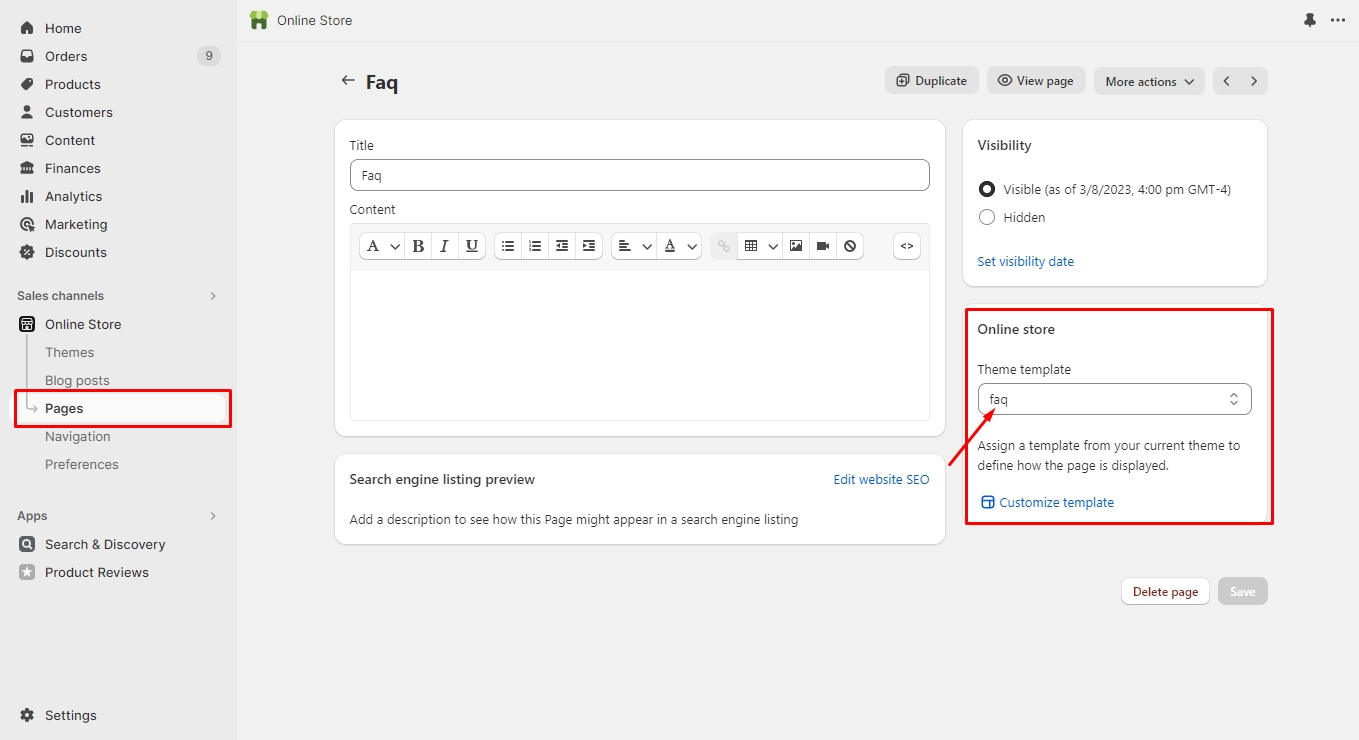Select the Visible radio option

987,189
